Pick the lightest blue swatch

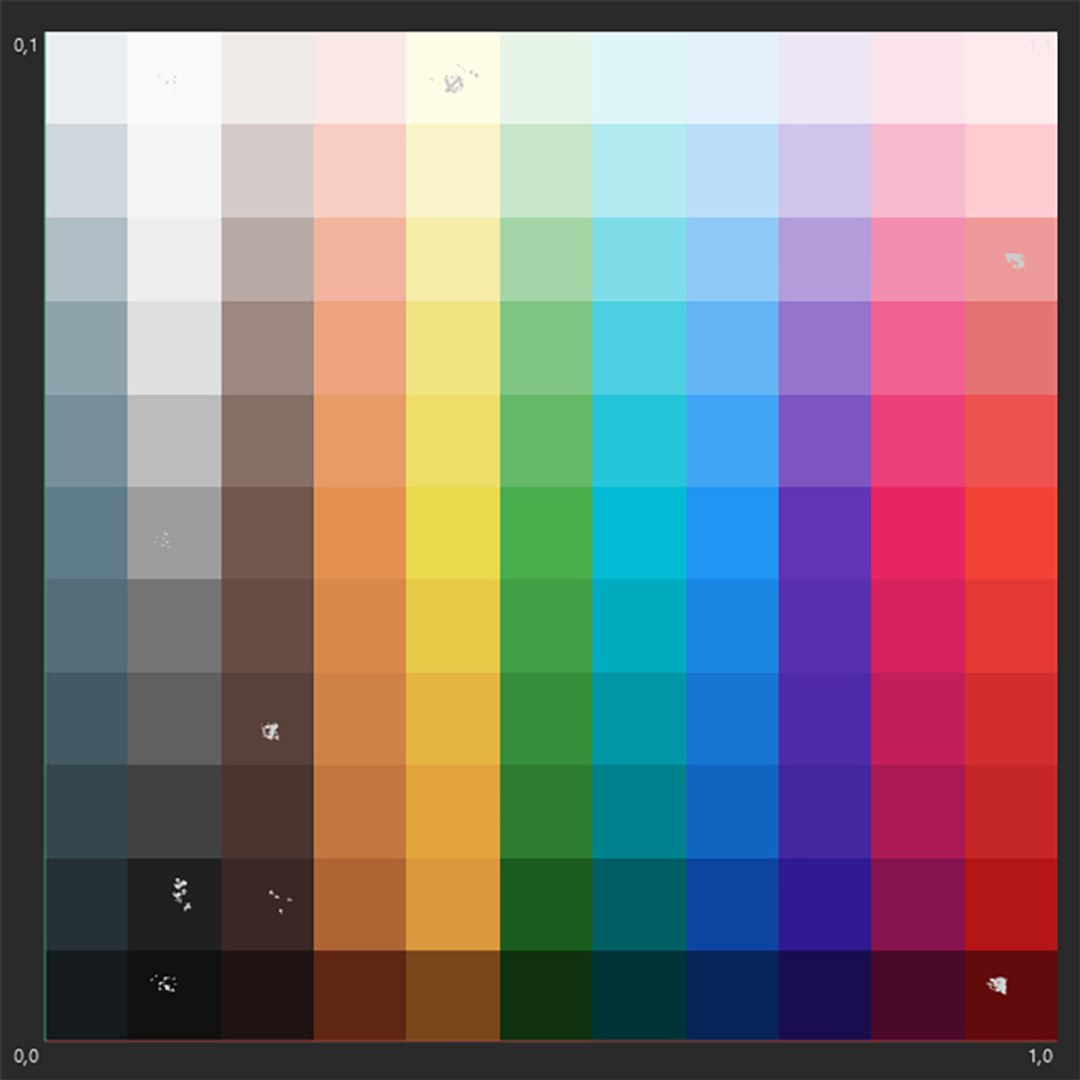click(732, 78)
